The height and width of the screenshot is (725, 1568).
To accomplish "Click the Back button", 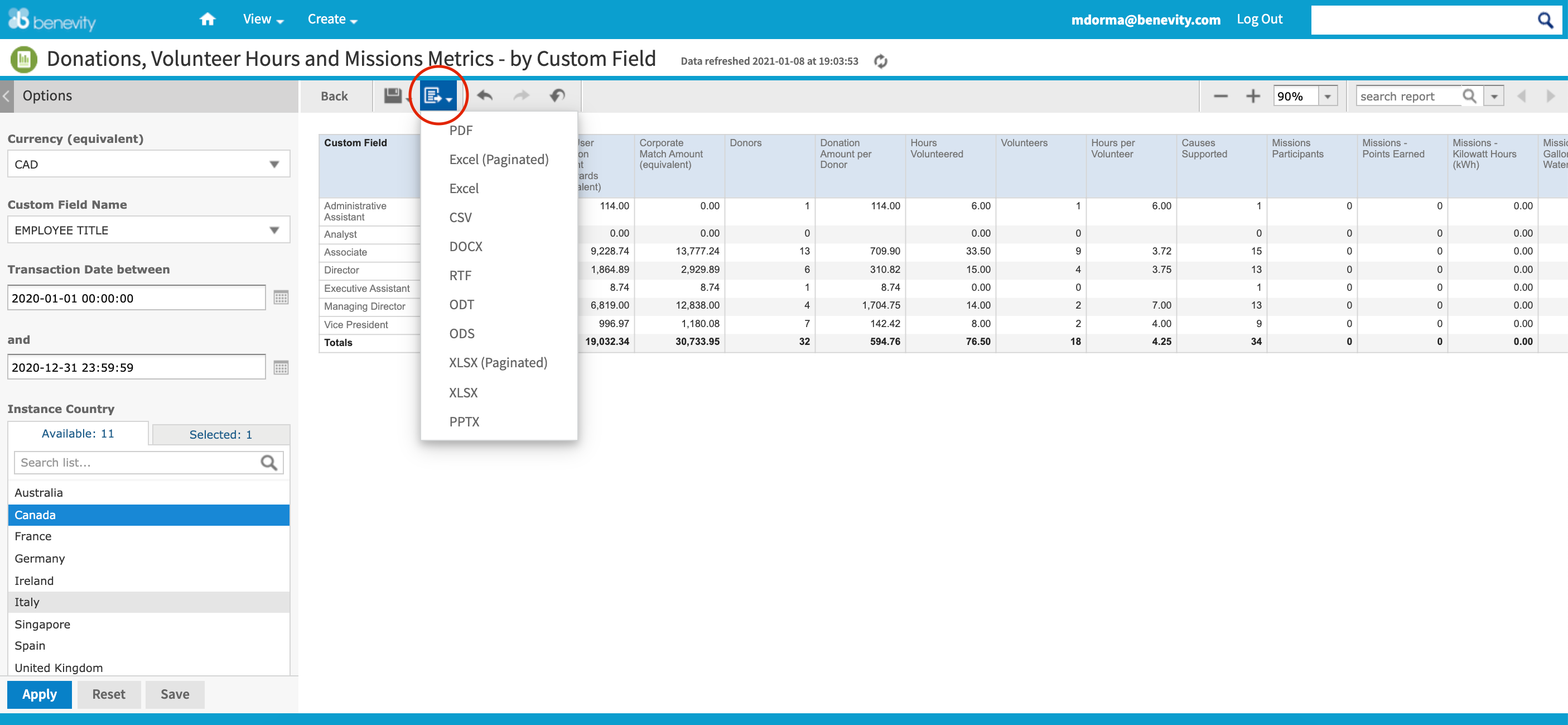I will (334, 95).
